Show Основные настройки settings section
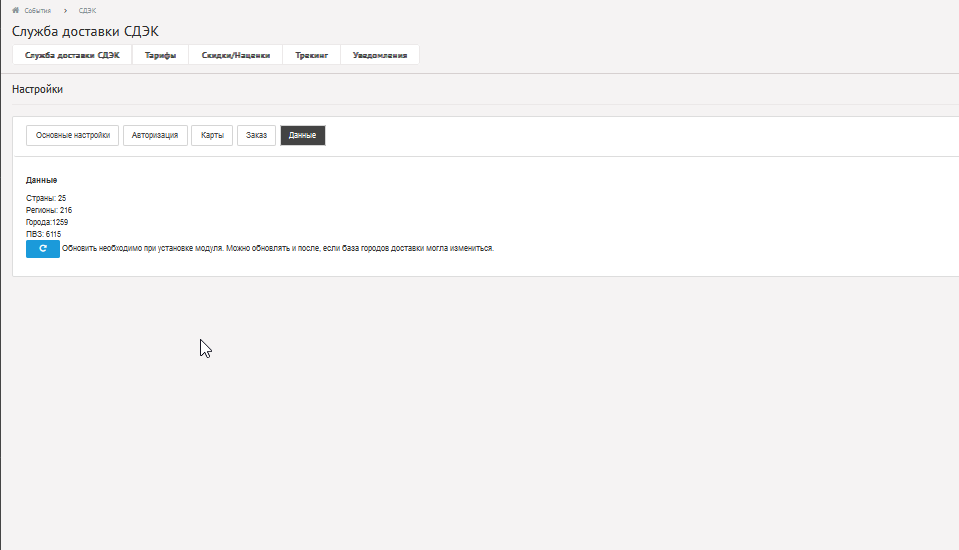 (73, 135)
